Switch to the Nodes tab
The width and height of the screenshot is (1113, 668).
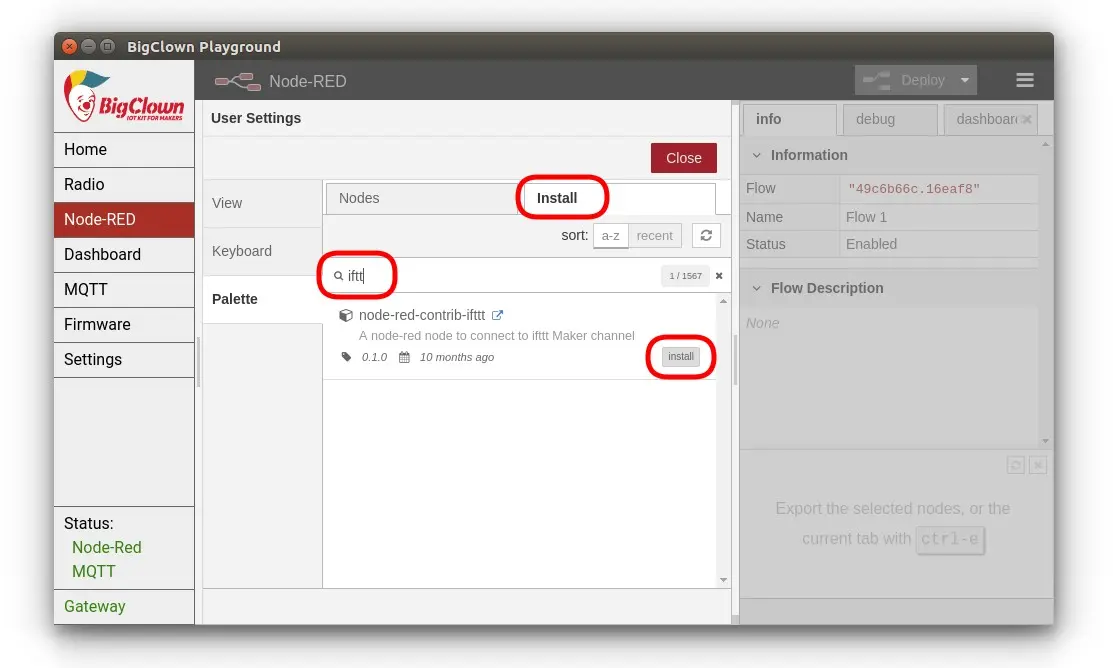[x=423, y=198]
